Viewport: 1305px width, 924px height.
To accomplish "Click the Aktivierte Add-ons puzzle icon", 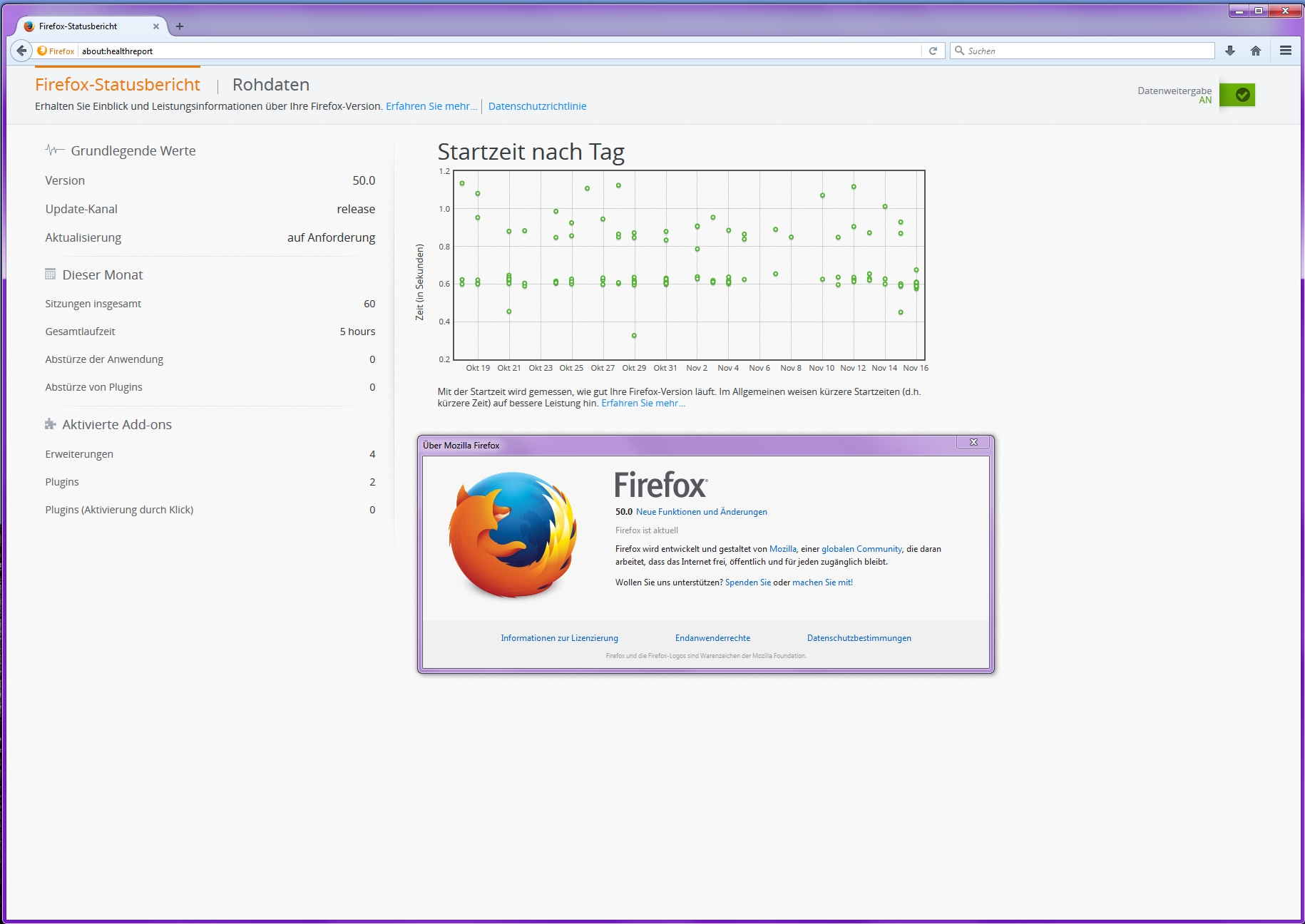I will 51,424.
